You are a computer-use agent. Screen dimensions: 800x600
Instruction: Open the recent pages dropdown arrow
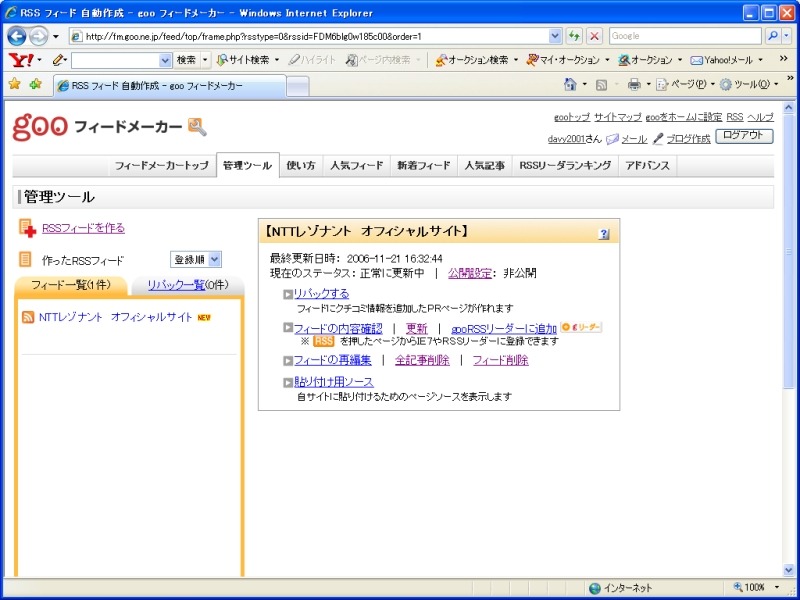pyautogui.click(x=56, y=37)
